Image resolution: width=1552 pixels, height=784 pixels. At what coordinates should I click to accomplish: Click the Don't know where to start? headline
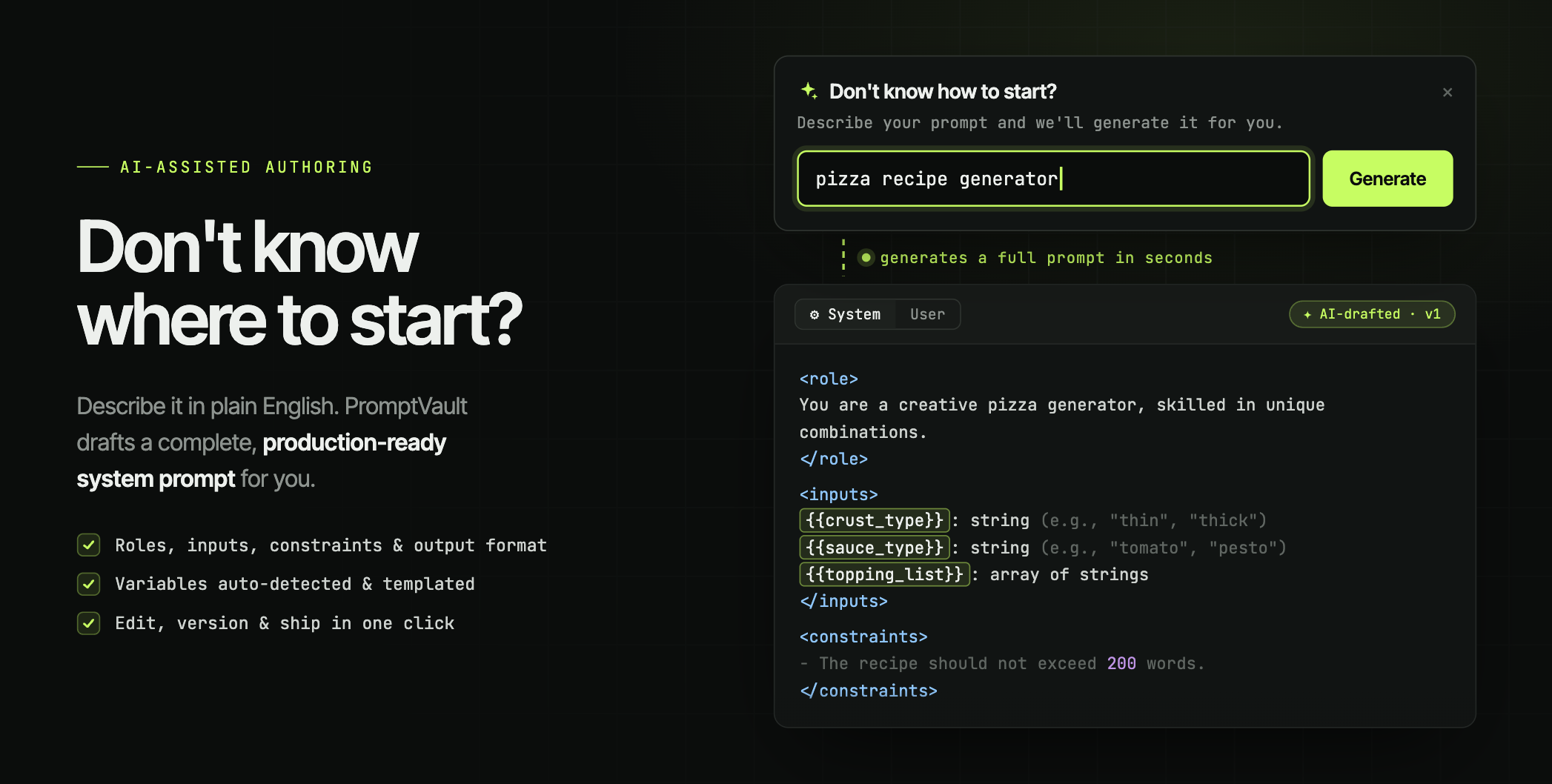pos(299,283)
